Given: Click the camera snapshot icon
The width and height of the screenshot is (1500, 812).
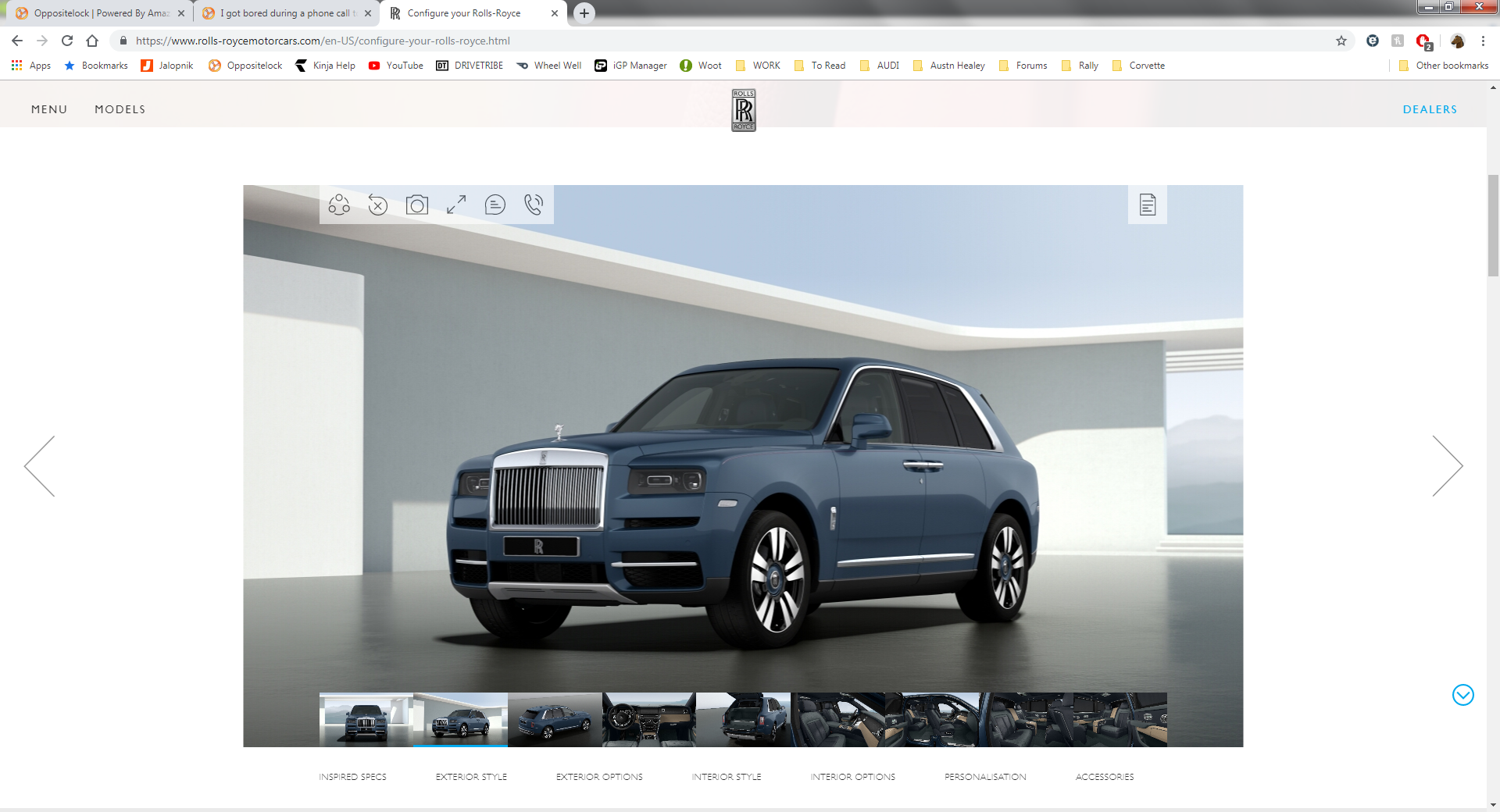Looking at the screenshot, I should tap(417, 205).
